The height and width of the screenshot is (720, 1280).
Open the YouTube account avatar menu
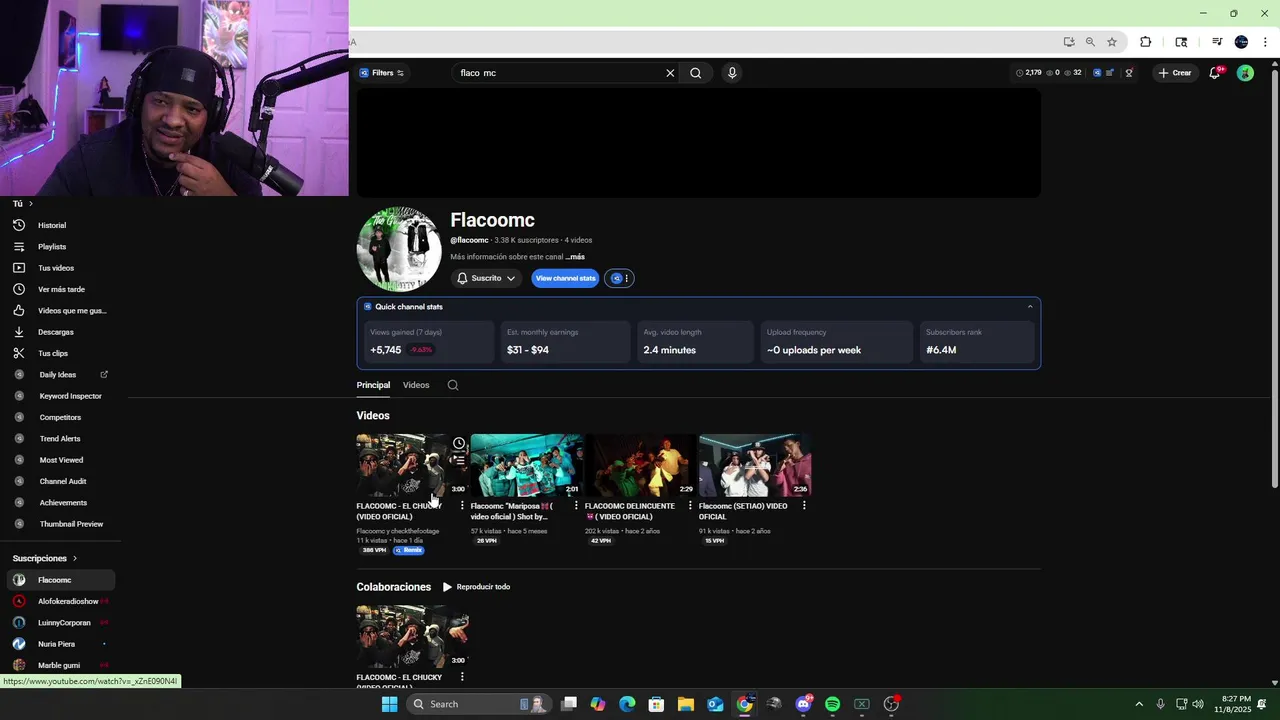point(1245,73)
